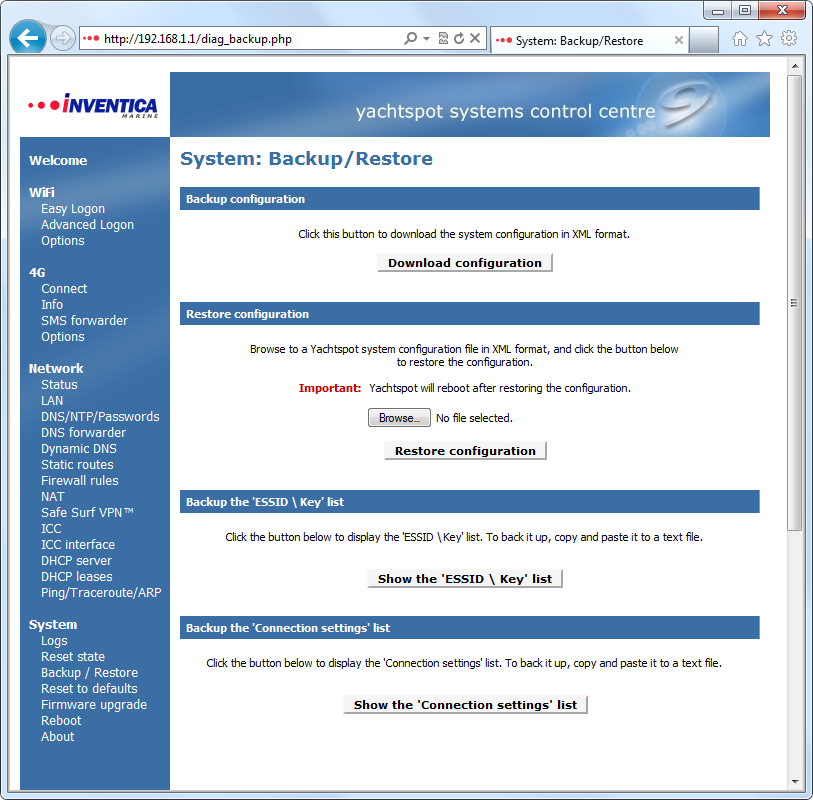Image resolution: width=813 pixels, height=800 pixels.
Task: Open the address bar dropdown arrow
Action: pyautogui.click(x=426, y=39)
